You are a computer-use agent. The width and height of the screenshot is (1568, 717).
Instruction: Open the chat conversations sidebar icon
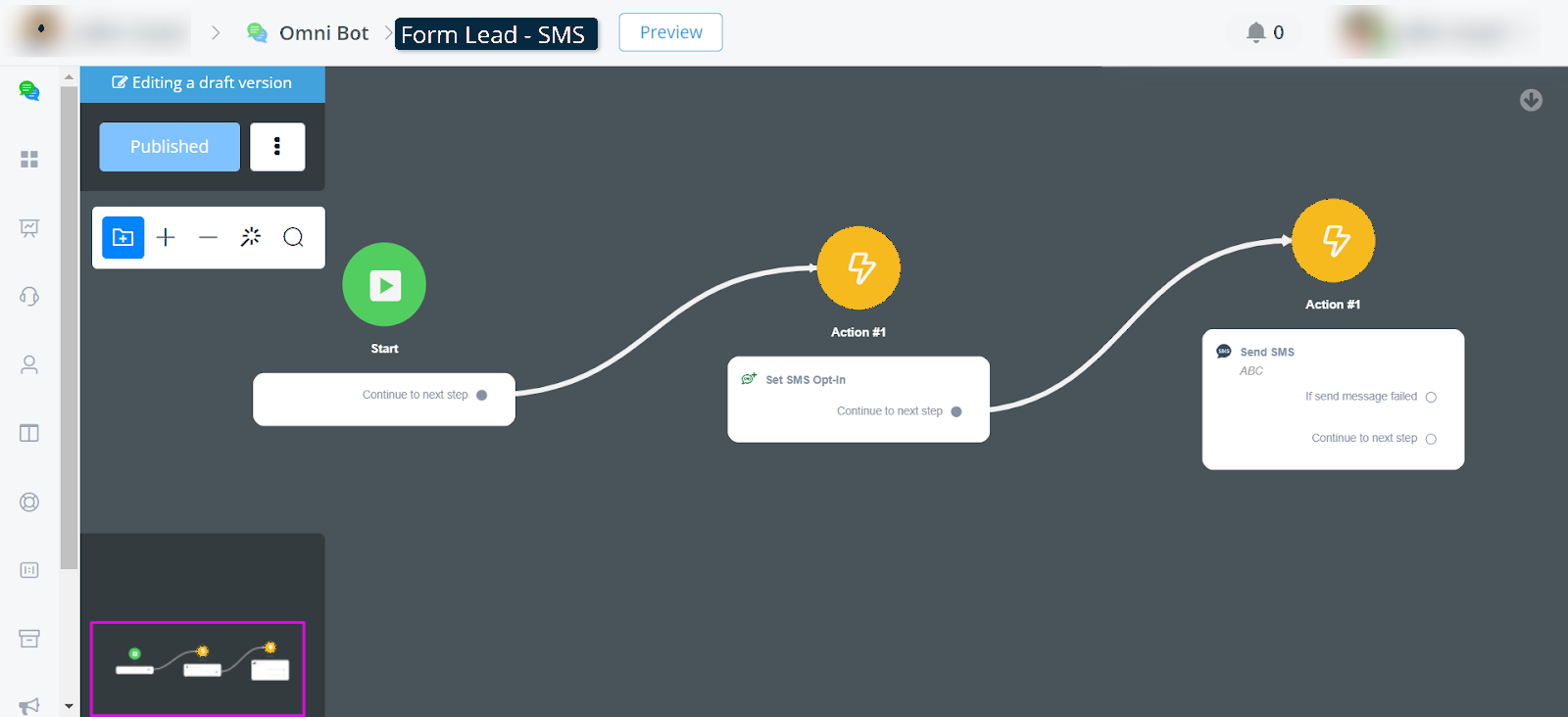(29, 91)
